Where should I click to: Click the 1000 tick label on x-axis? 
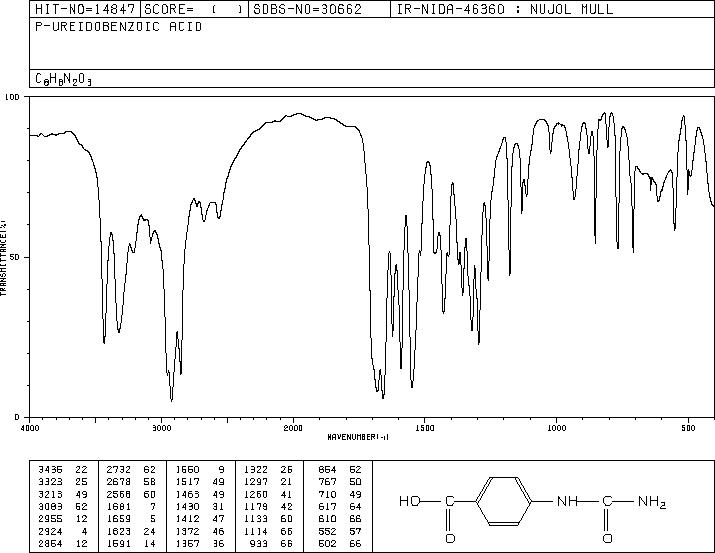point(556,428)
